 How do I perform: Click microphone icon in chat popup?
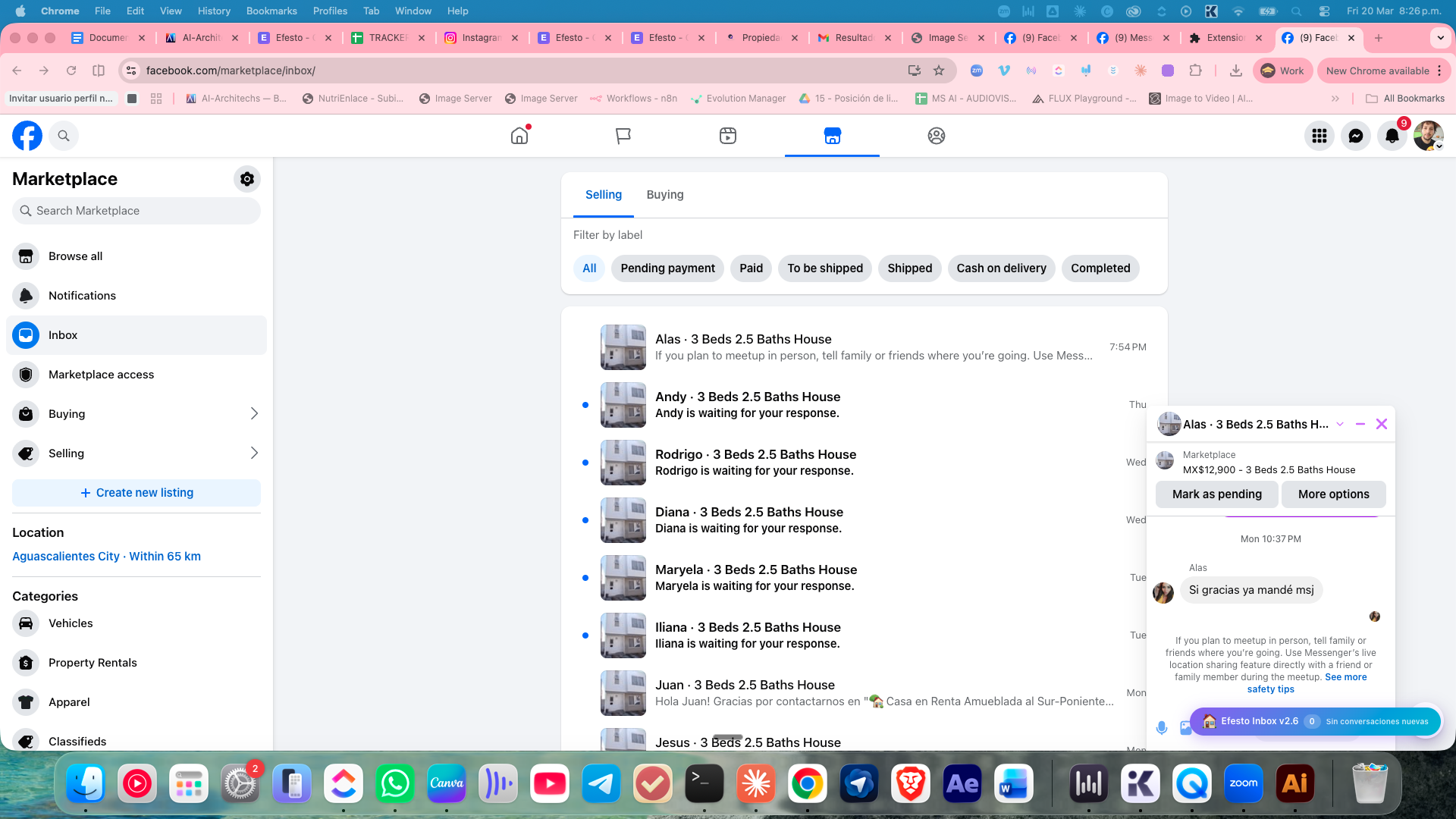1162,728
